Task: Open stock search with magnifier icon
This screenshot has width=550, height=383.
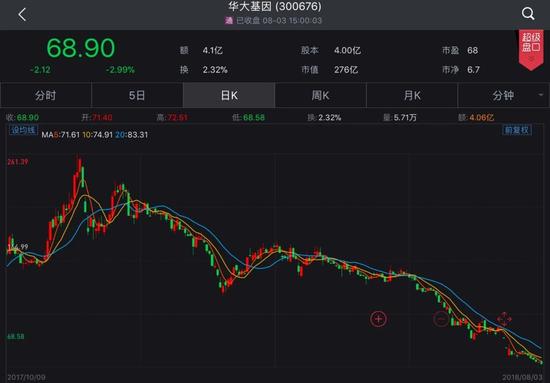Action: [528, 14]
